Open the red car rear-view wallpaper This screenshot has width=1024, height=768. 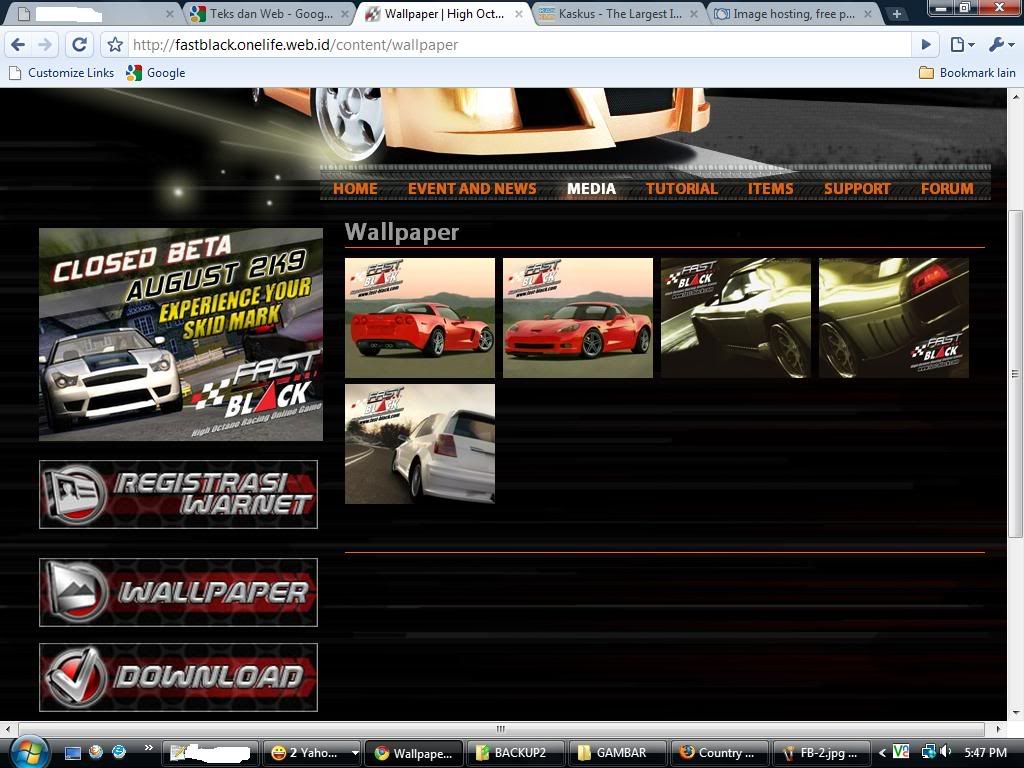pos(420,318)
